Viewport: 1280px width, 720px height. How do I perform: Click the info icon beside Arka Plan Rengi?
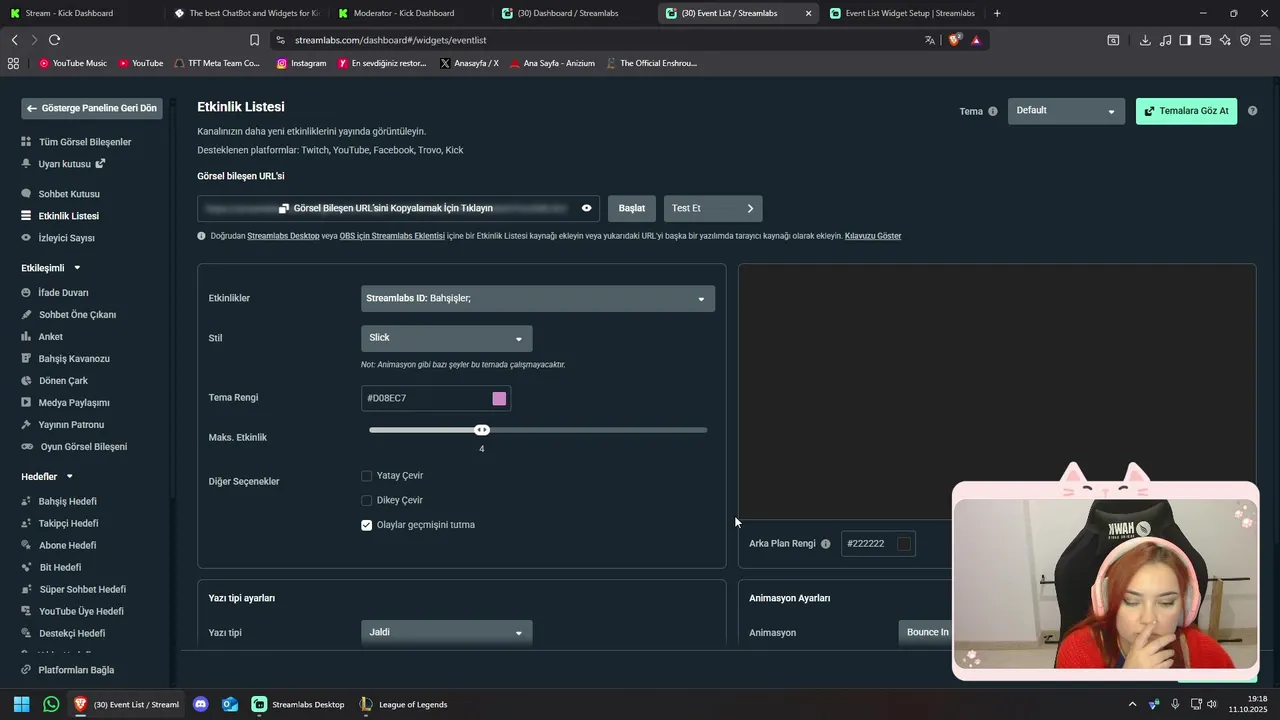coord(826,544)
